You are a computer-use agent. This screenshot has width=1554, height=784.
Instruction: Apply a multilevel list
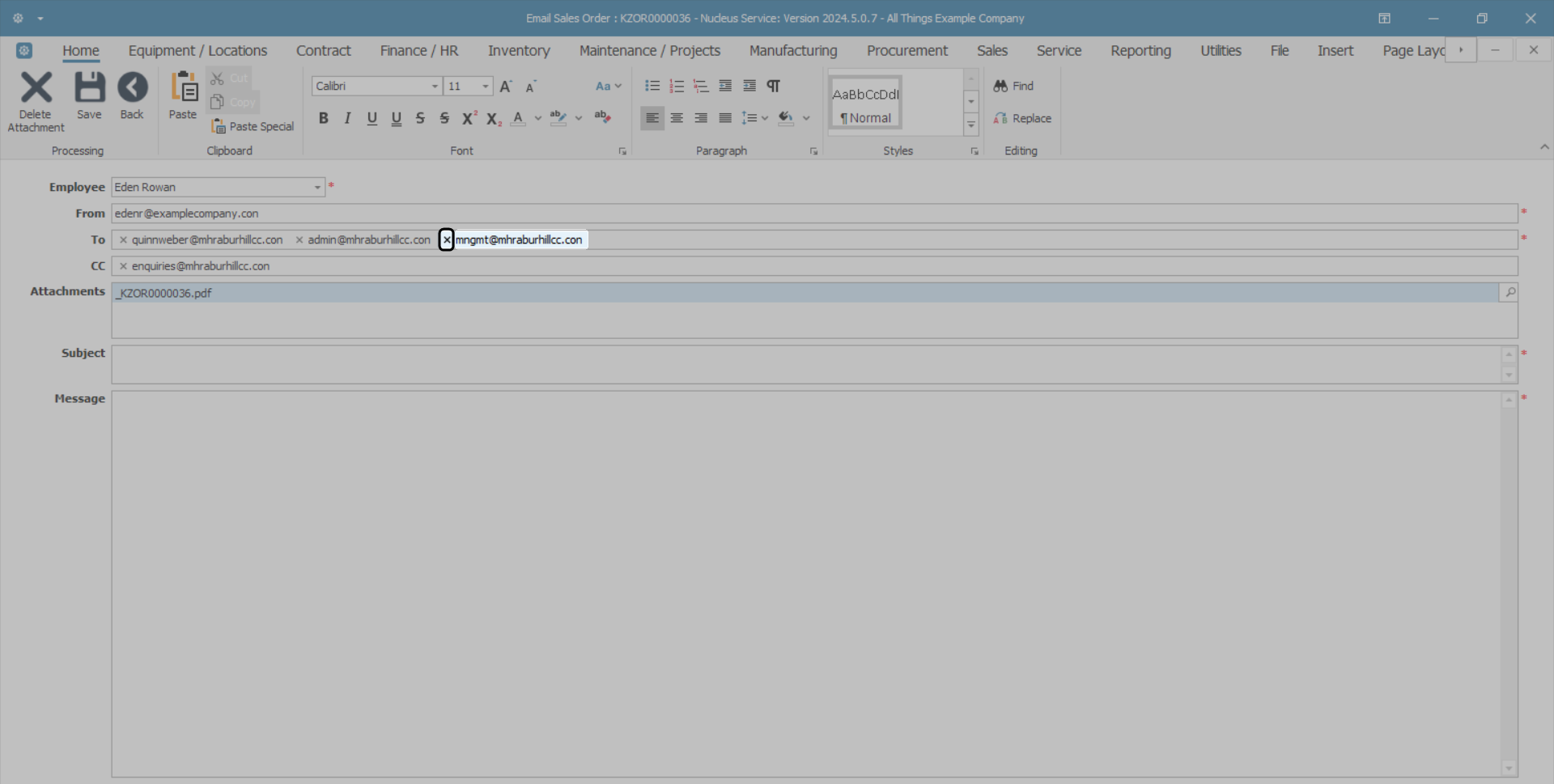tap(701, 86)
